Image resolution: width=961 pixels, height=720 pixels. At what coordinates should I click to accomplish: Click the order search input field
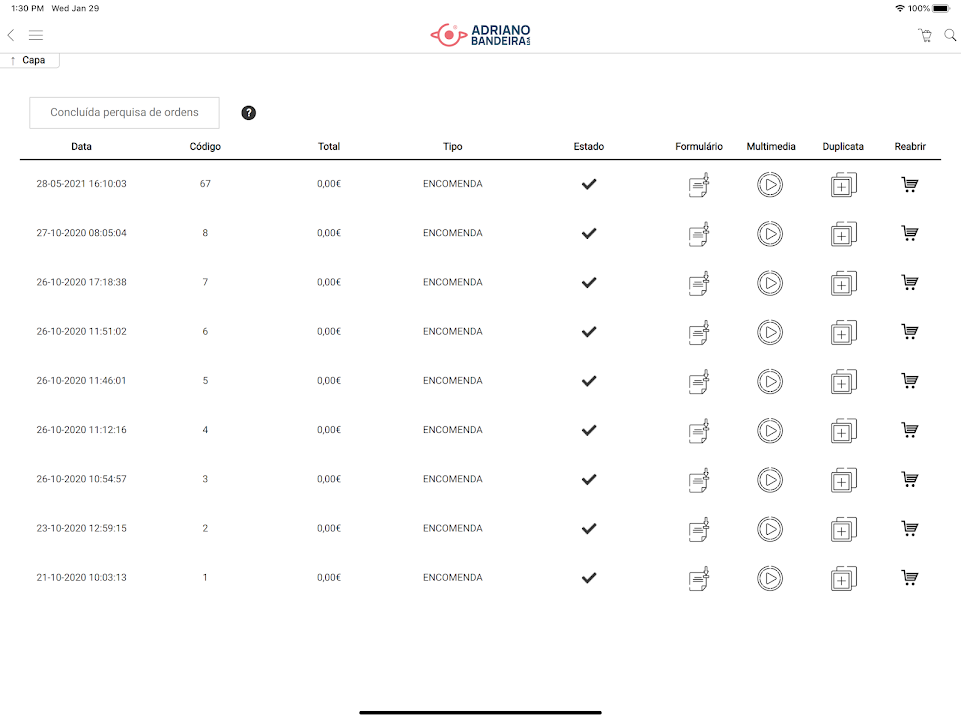(x=124, y=113)
